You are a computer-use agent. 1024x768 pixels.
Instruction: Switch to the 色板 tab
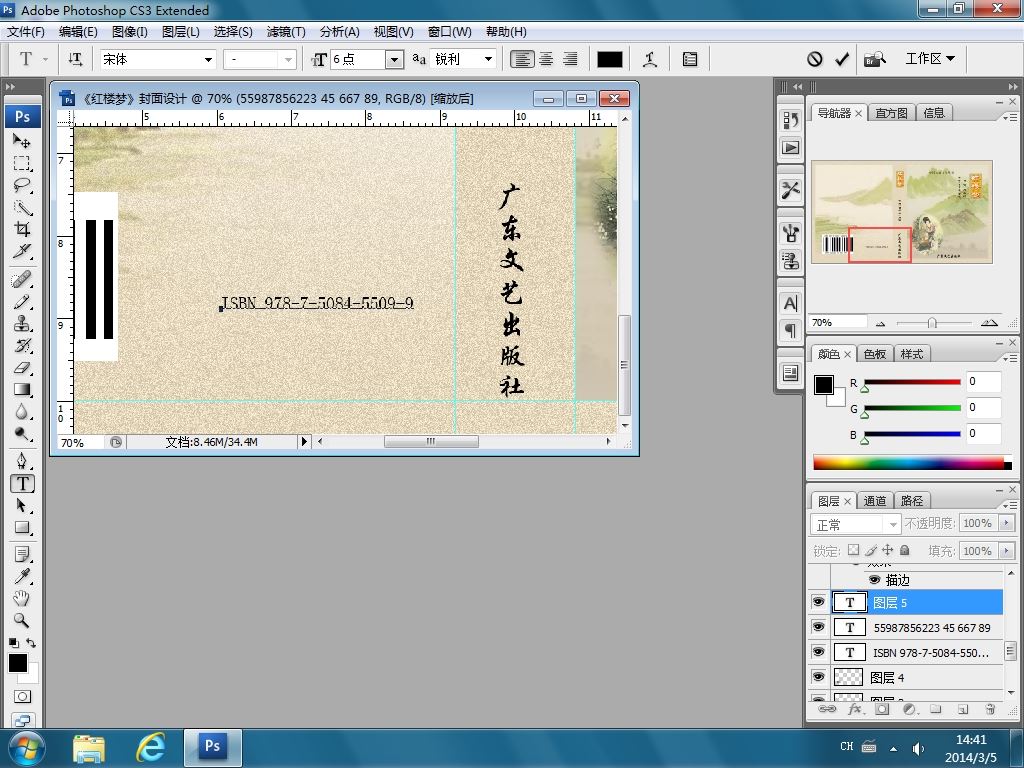click(874, 354)
